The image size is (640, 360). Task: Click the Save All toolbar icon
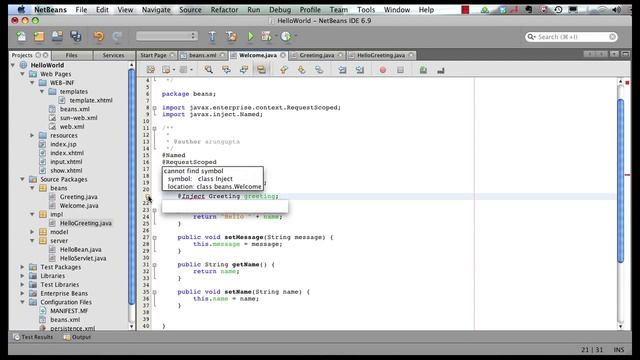pos(76,37)
